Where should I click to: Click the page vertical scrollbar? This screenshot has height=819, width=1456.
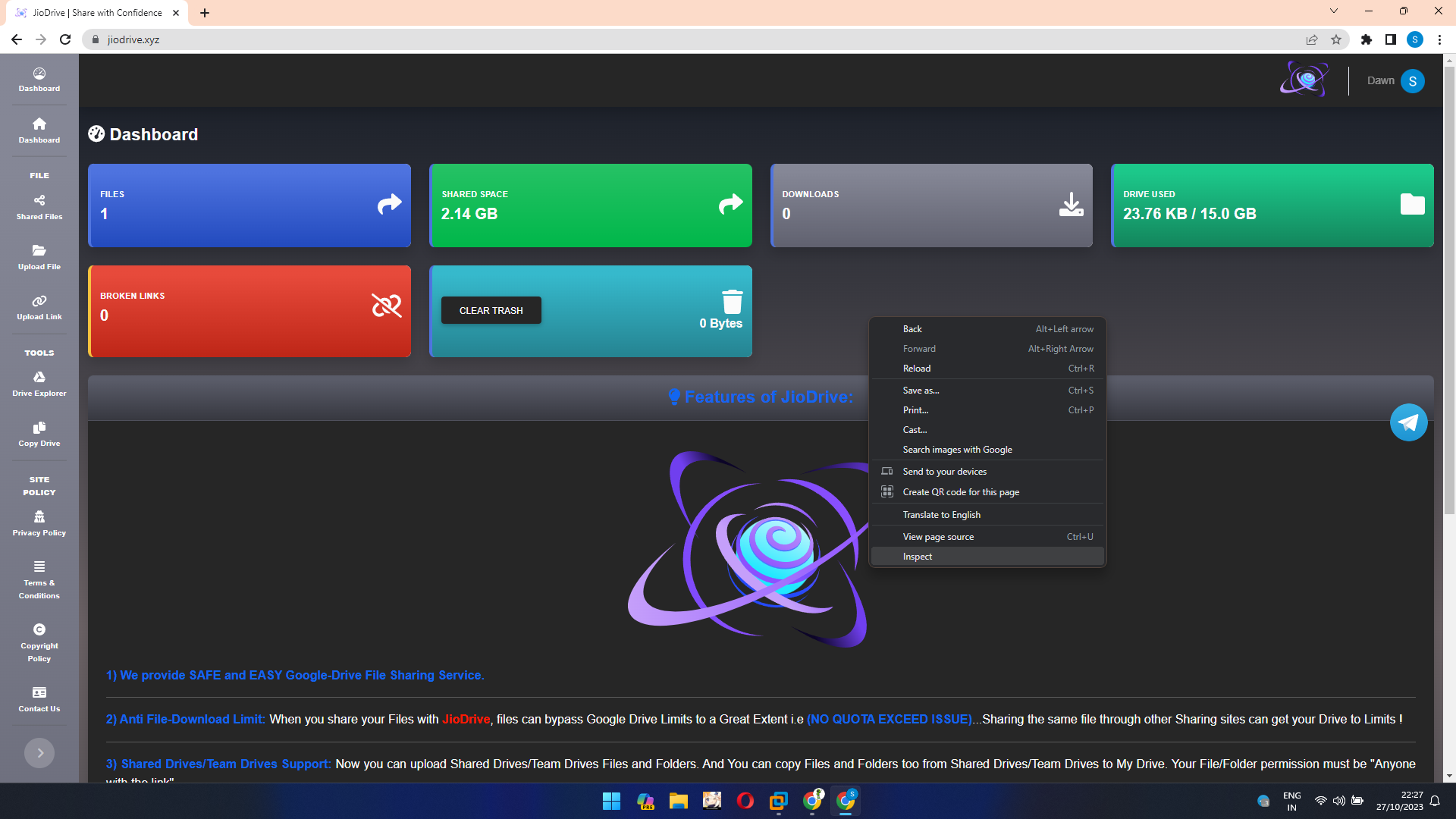tap(1449, 288)
